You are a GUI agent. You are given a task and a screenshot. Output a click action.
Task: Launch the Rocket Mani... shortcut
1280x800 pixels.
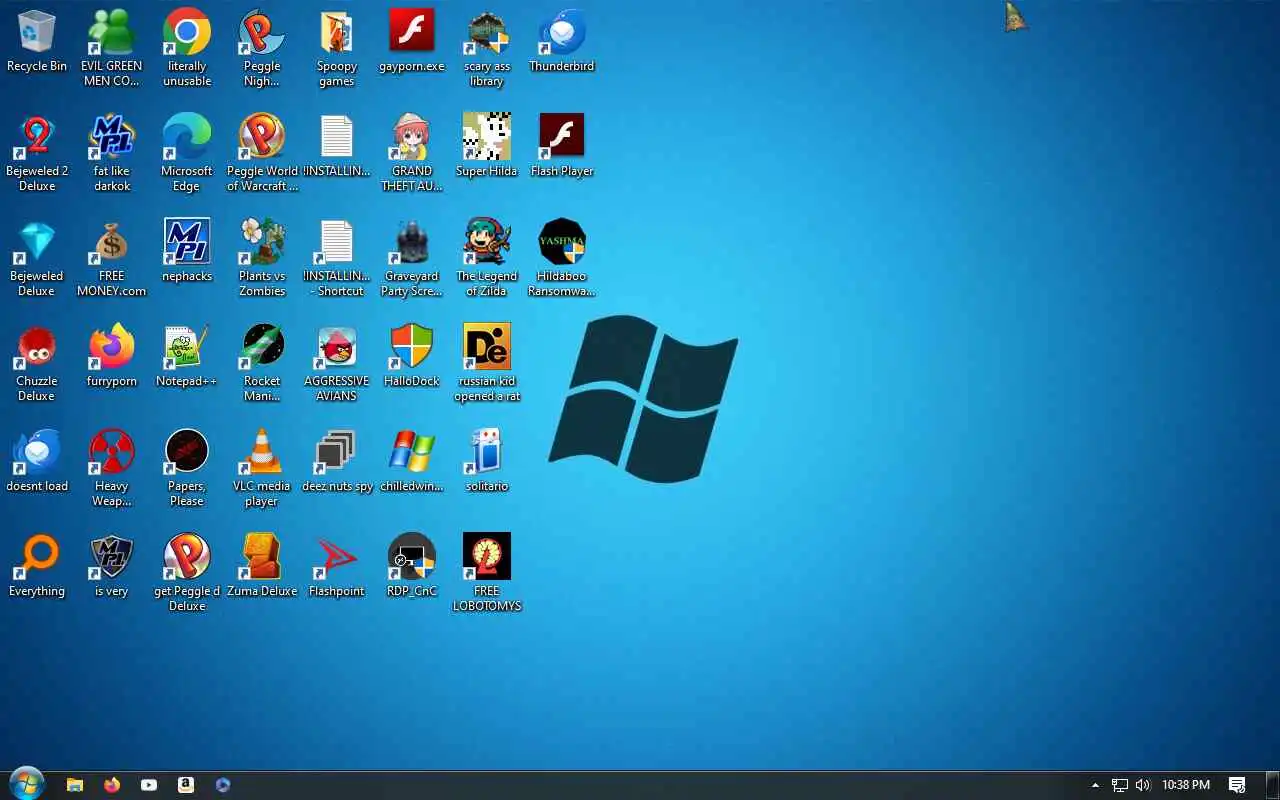pos(262,364)
